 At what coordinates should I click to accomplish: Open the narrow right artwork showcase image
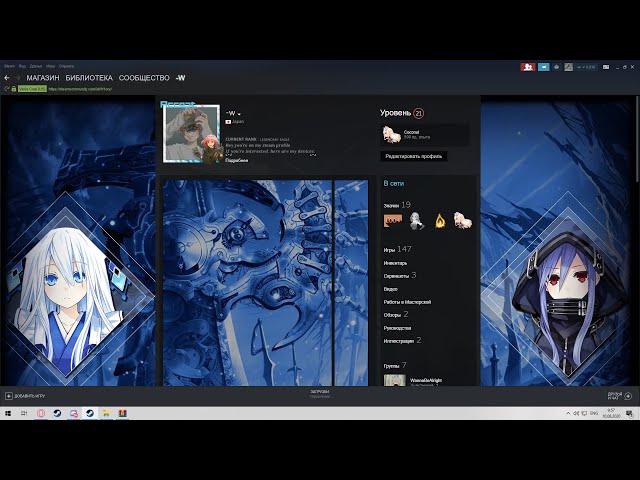pyautogui.click(x=351, y=282)
